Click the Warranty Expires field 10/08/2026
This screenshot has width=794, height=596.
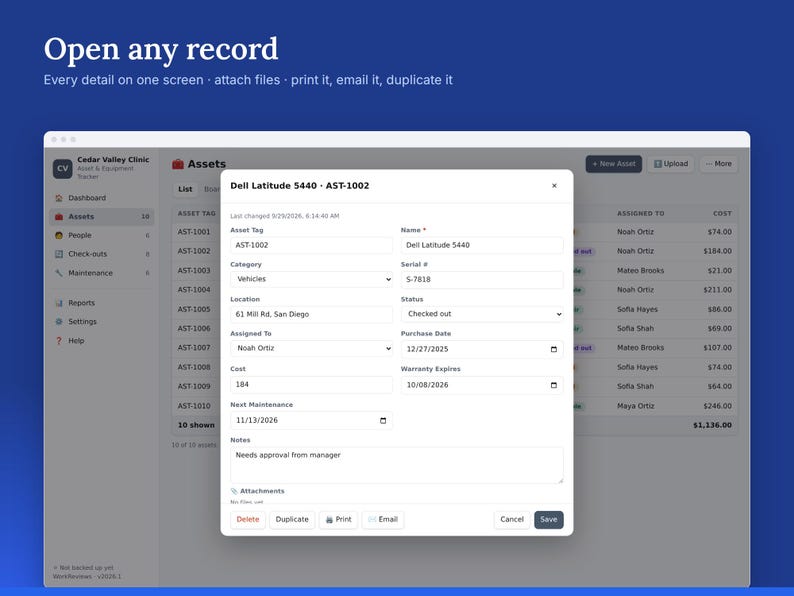click(x=482, y=385)
